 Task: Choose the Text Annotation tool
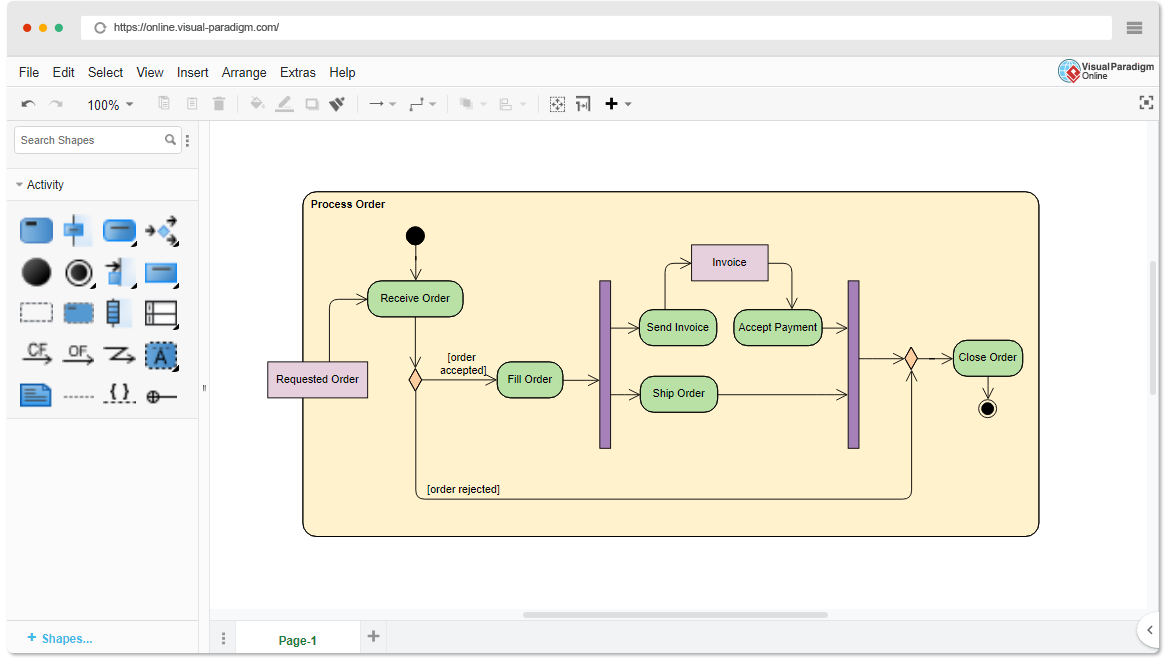(x=161, y=353)
